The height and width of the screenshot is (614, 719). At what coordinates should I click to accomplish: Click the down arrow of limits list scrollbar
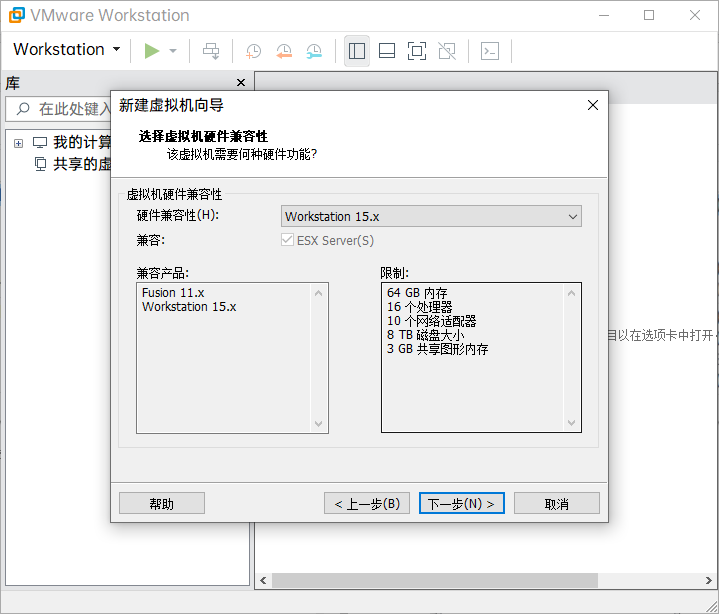tap(571, 422)
